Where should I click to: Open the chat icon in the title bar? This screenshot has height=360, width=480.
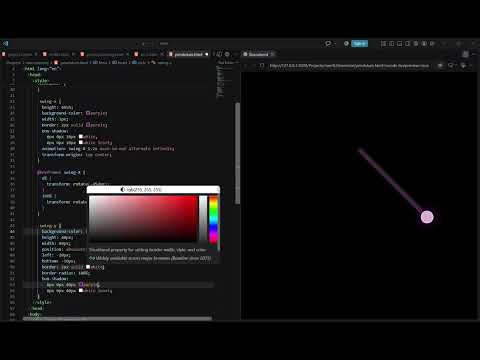pos(328,43)
